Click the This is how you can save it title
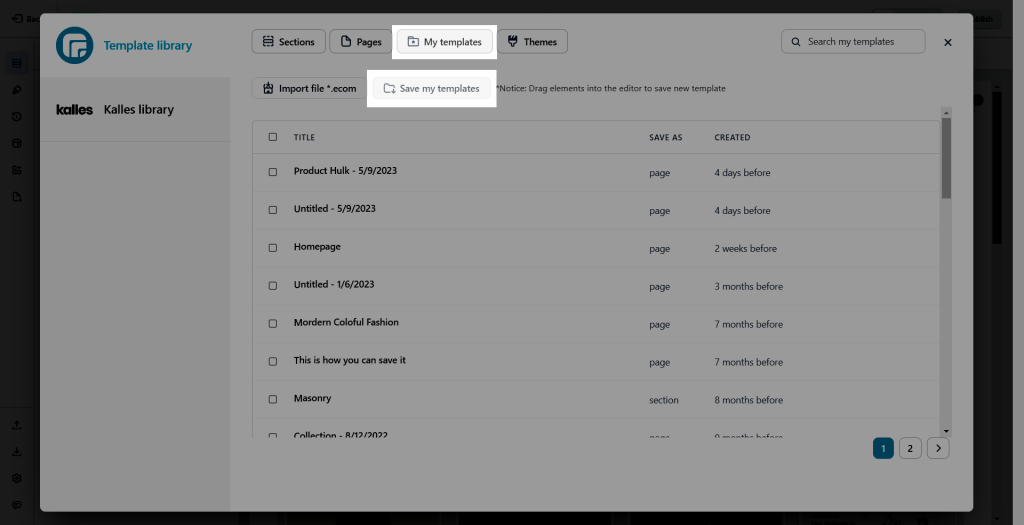1024x525 pixels. (x=349, y=360)
